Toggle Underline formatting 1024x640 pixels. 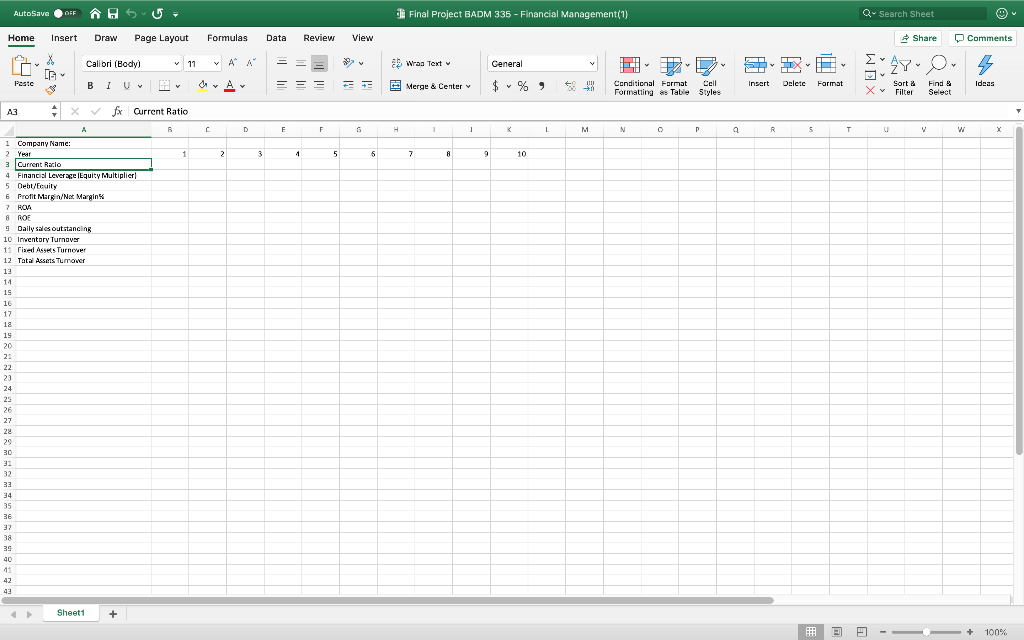(127, 86)
